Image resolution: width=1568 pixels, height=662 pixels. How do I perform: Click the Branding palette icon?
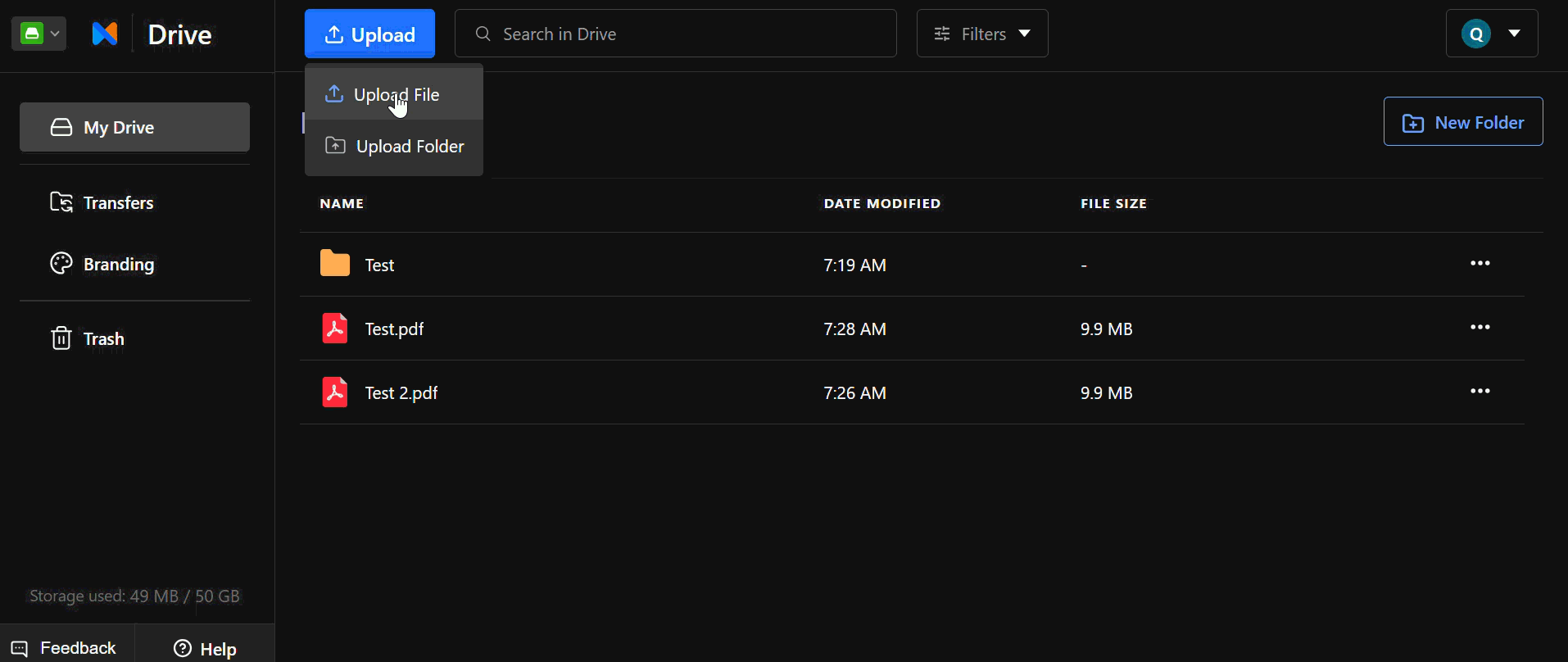(61, 263)
